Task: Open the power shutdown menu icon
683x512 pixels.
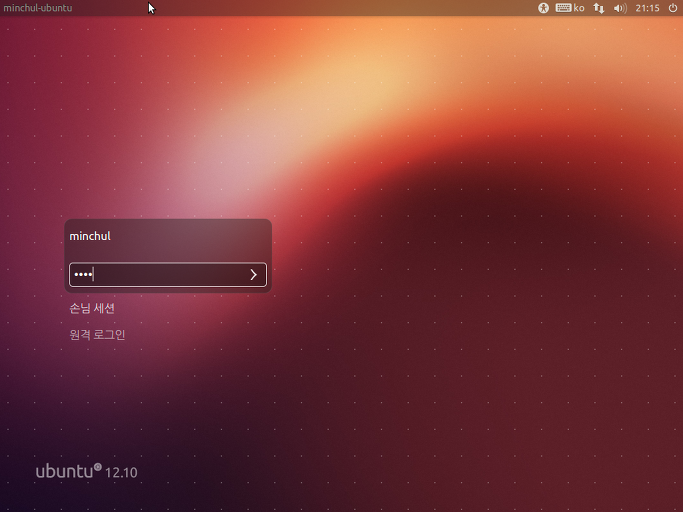Action: pyautogui.click(x=671, y=8)
